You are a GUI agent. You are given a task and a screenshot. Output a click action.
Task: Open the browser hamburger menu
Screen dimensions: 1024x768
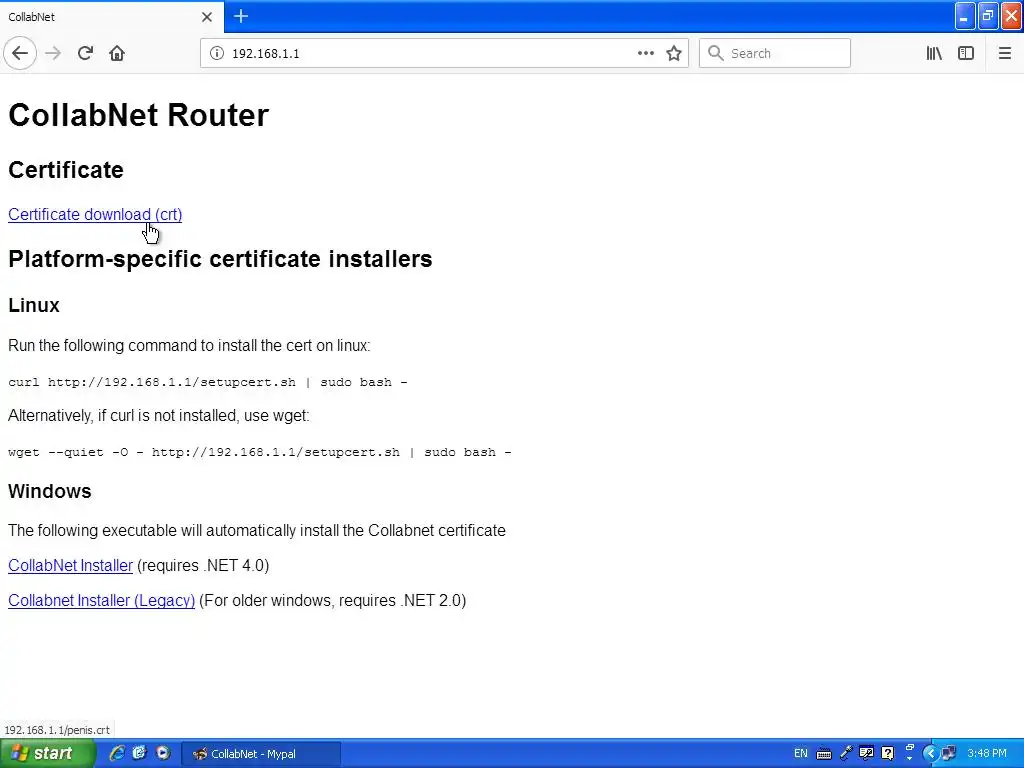tap(1004, 54)
